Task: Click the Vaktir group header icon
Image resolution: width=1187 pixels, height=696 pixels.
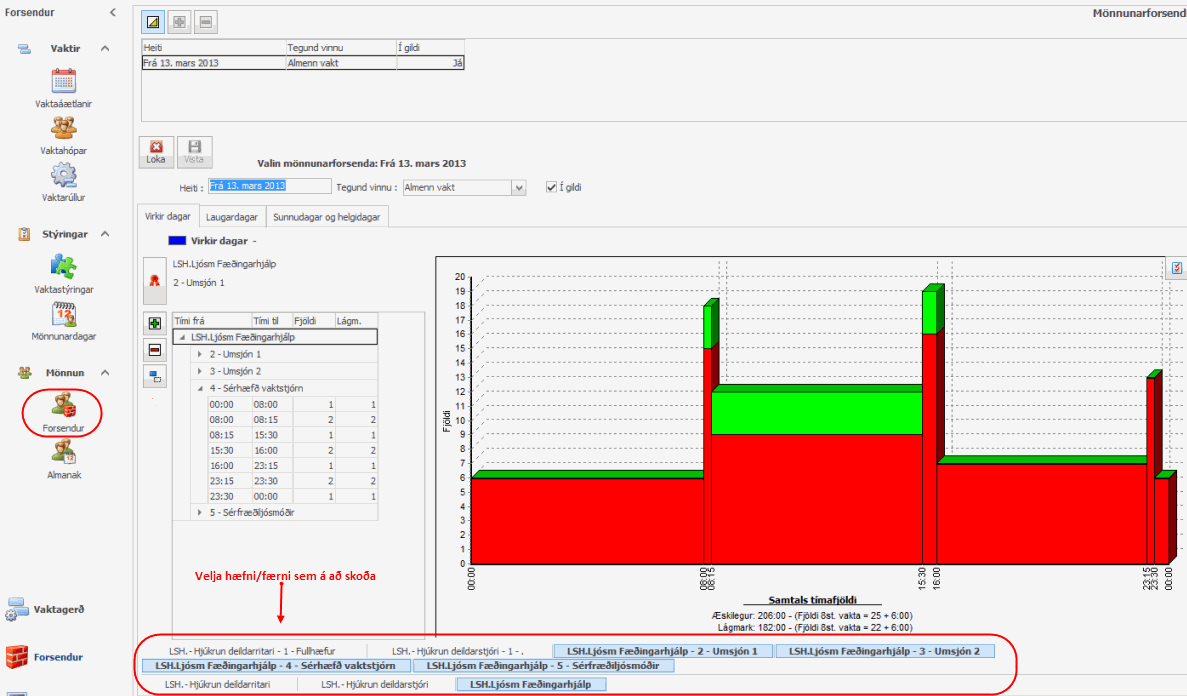Action: [24, 48]
